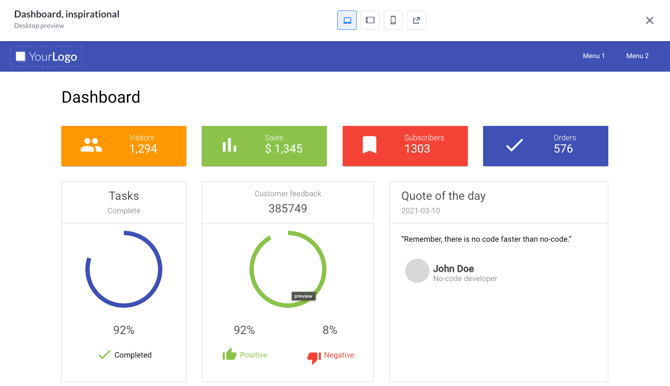
Task: Click the thumbs down Negative icon
Action: (x=314, y=357)
